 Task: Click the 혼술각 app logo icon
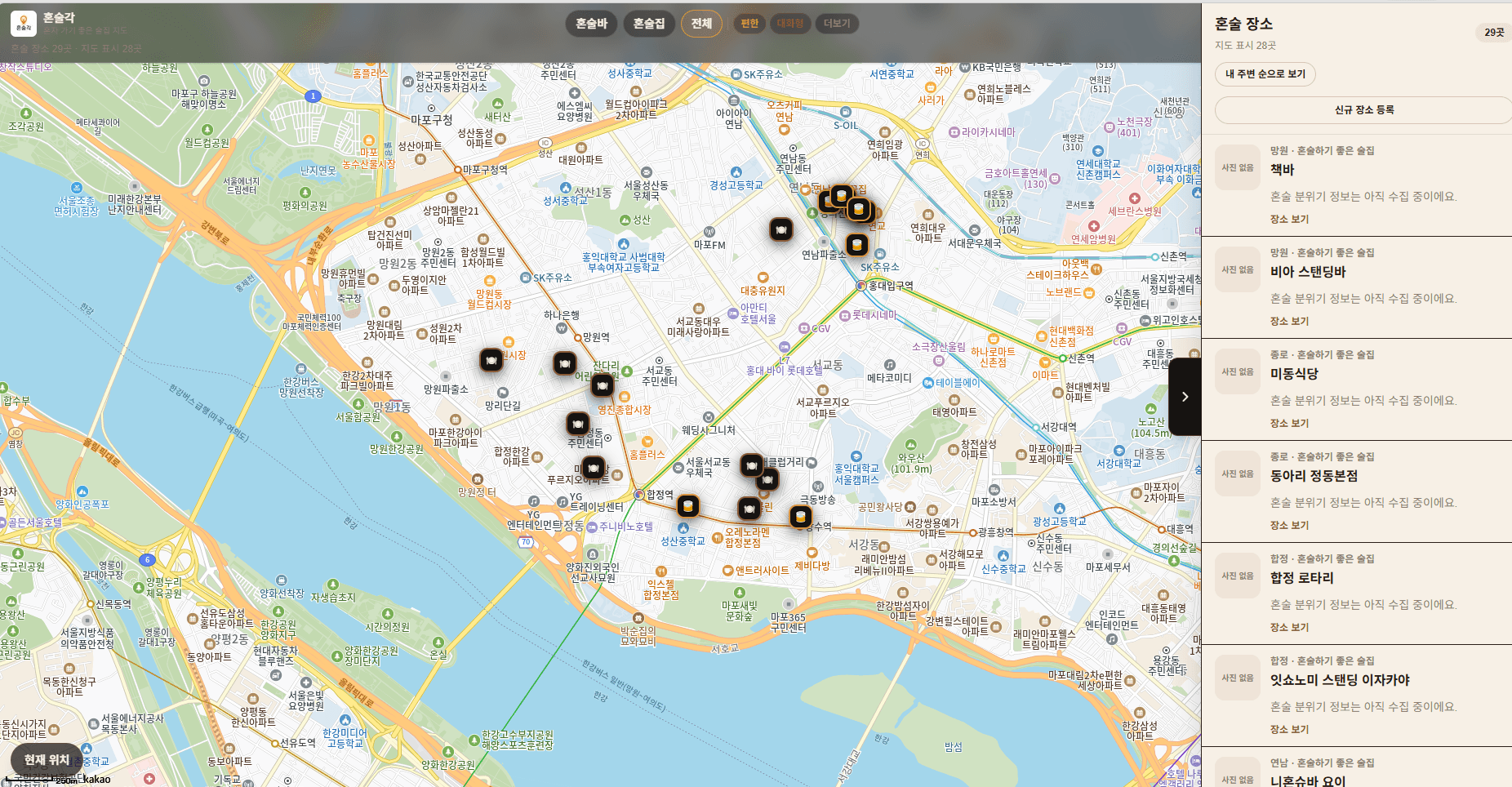[x=24, y=24]
